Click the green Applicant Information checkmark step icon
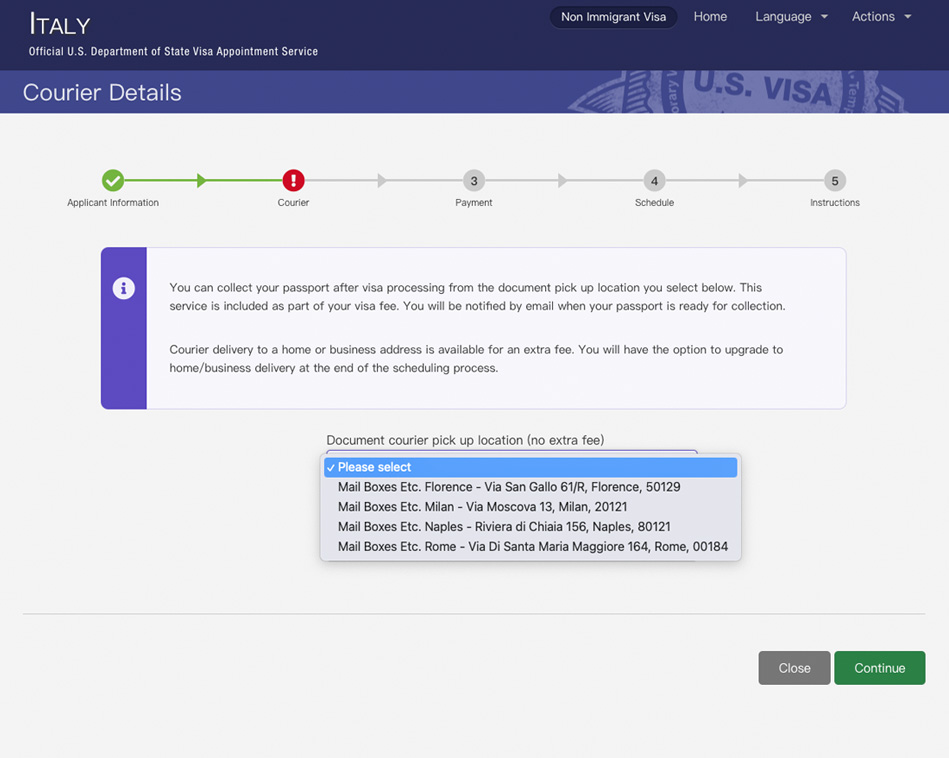Screen dimensions: 949x758 (113, 180)
